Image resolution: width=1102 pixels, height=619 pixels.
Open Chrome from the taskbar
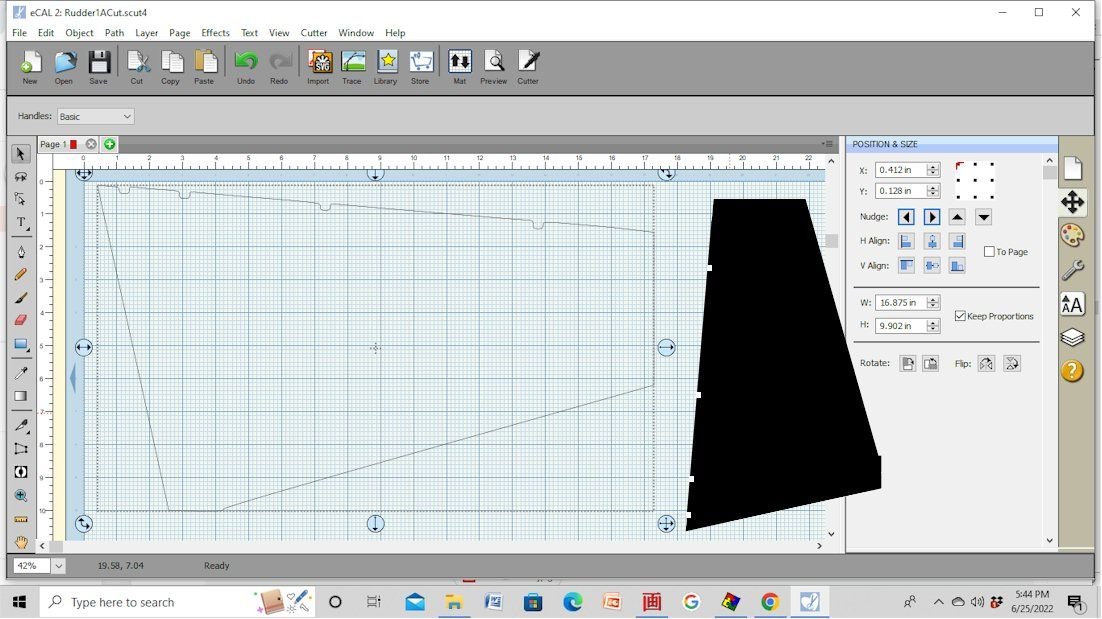[770, 602]
